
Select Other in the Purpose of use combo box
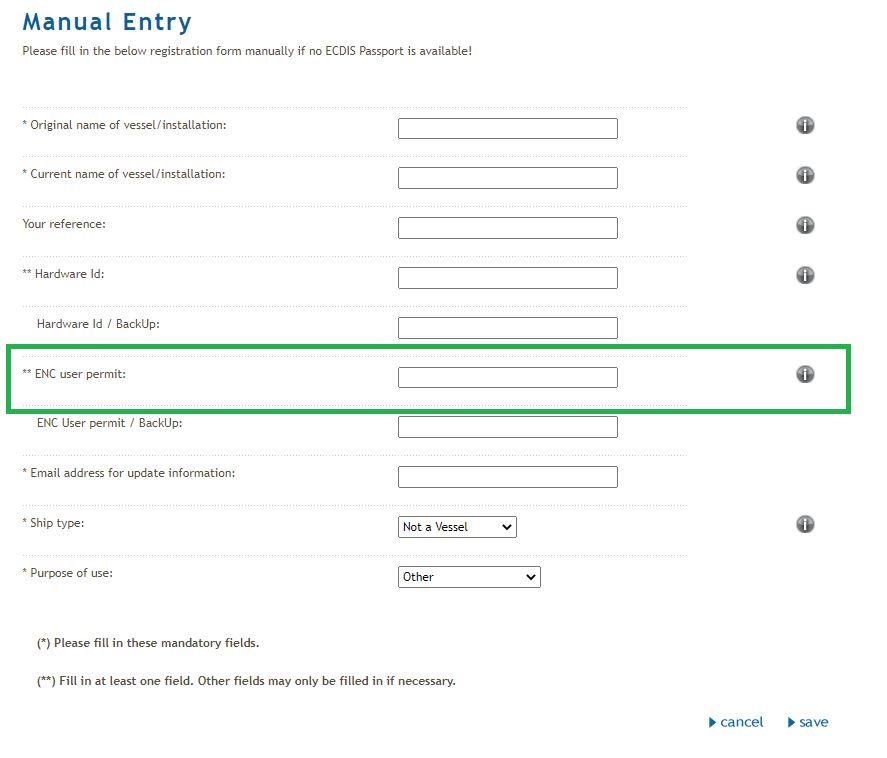[470, 577]
